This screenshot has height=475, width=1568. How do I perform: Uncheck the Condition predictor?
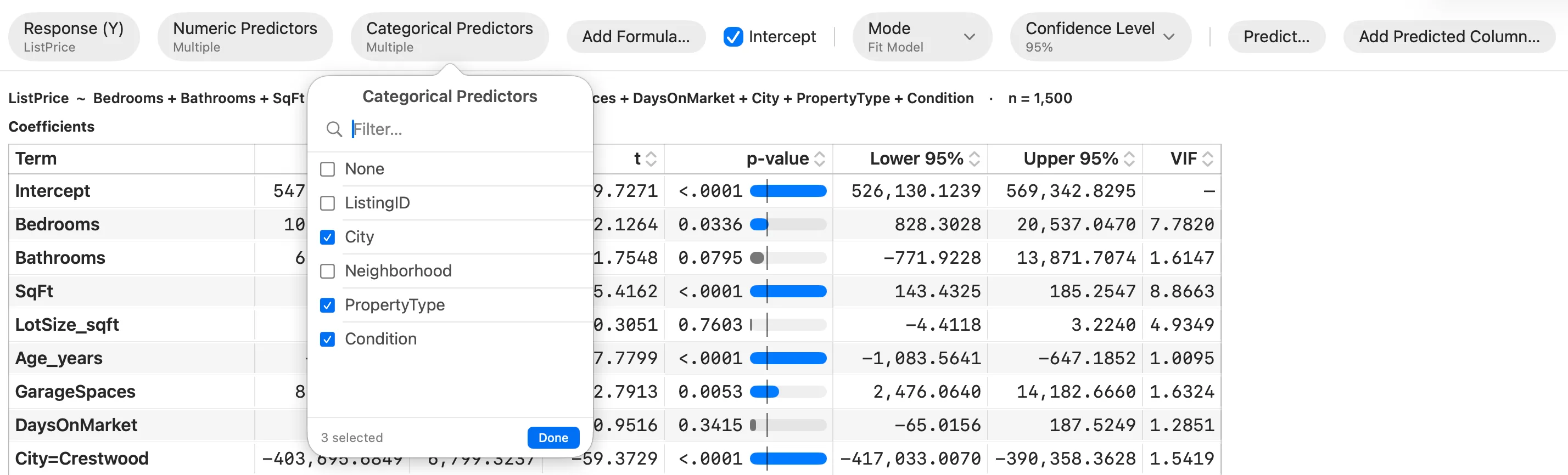pyautogui.click(x=327, y=340)
